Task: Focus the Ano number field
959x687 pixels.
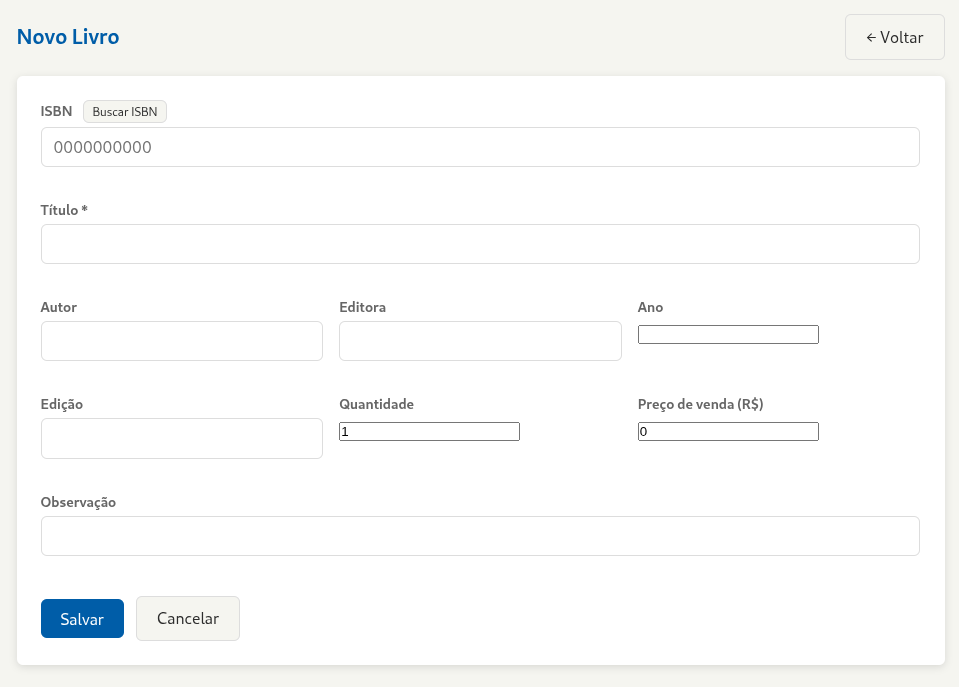Action: [728, 335]
